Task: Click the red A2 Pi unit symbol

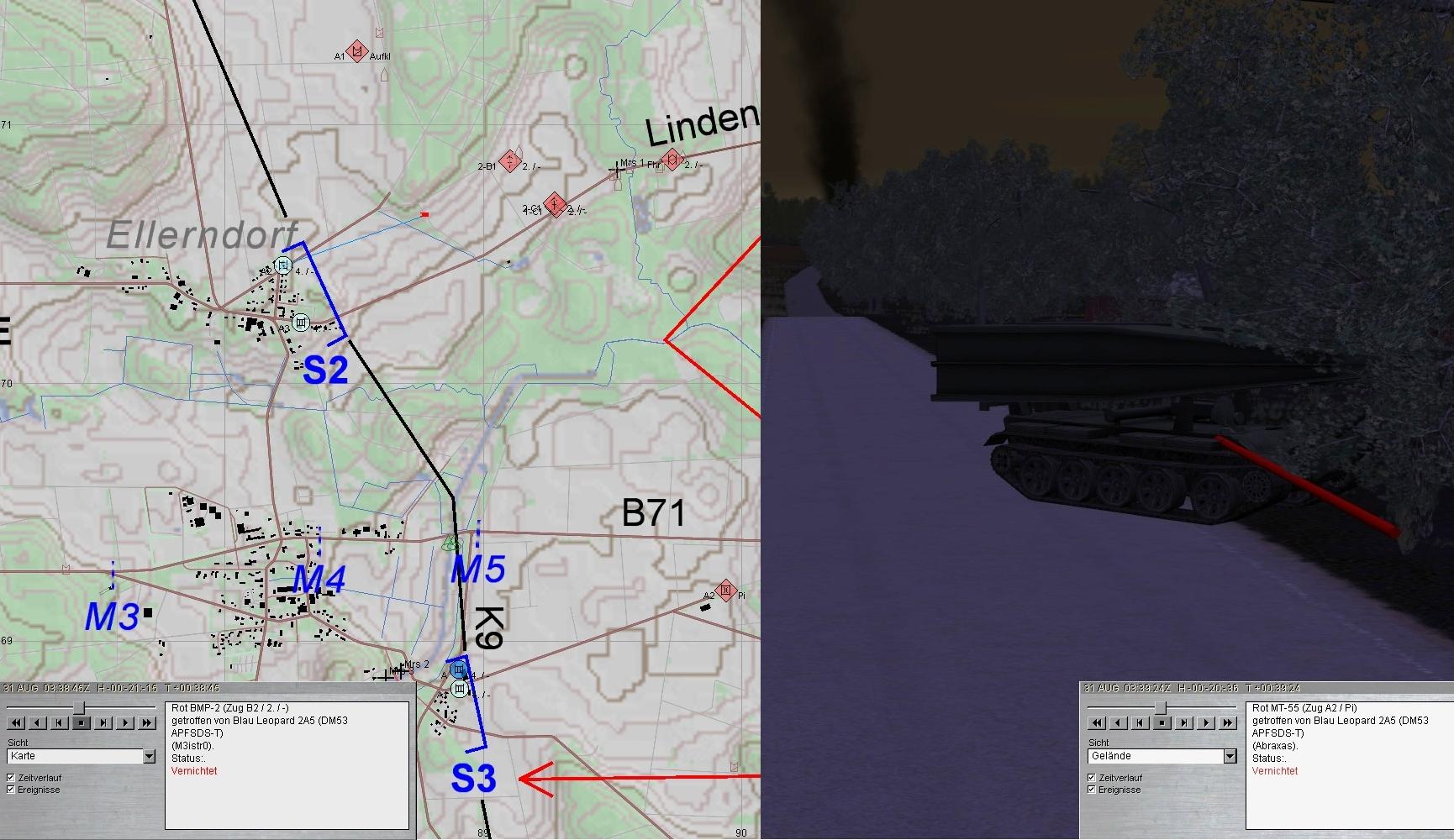Action: click(725, 591)
